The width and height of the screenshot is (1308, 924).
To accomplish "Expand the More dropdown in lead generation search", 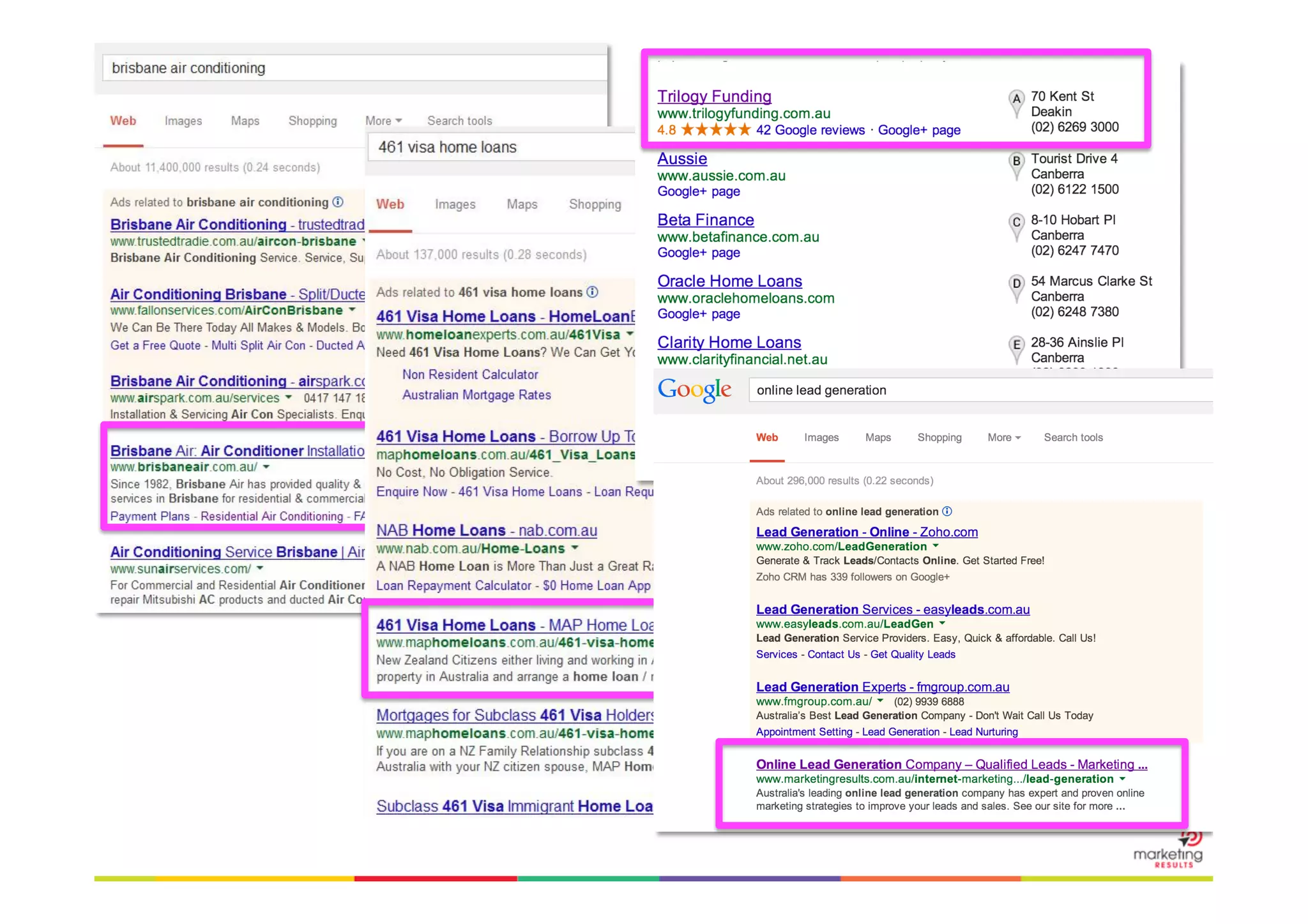I will coord(1003,437).
